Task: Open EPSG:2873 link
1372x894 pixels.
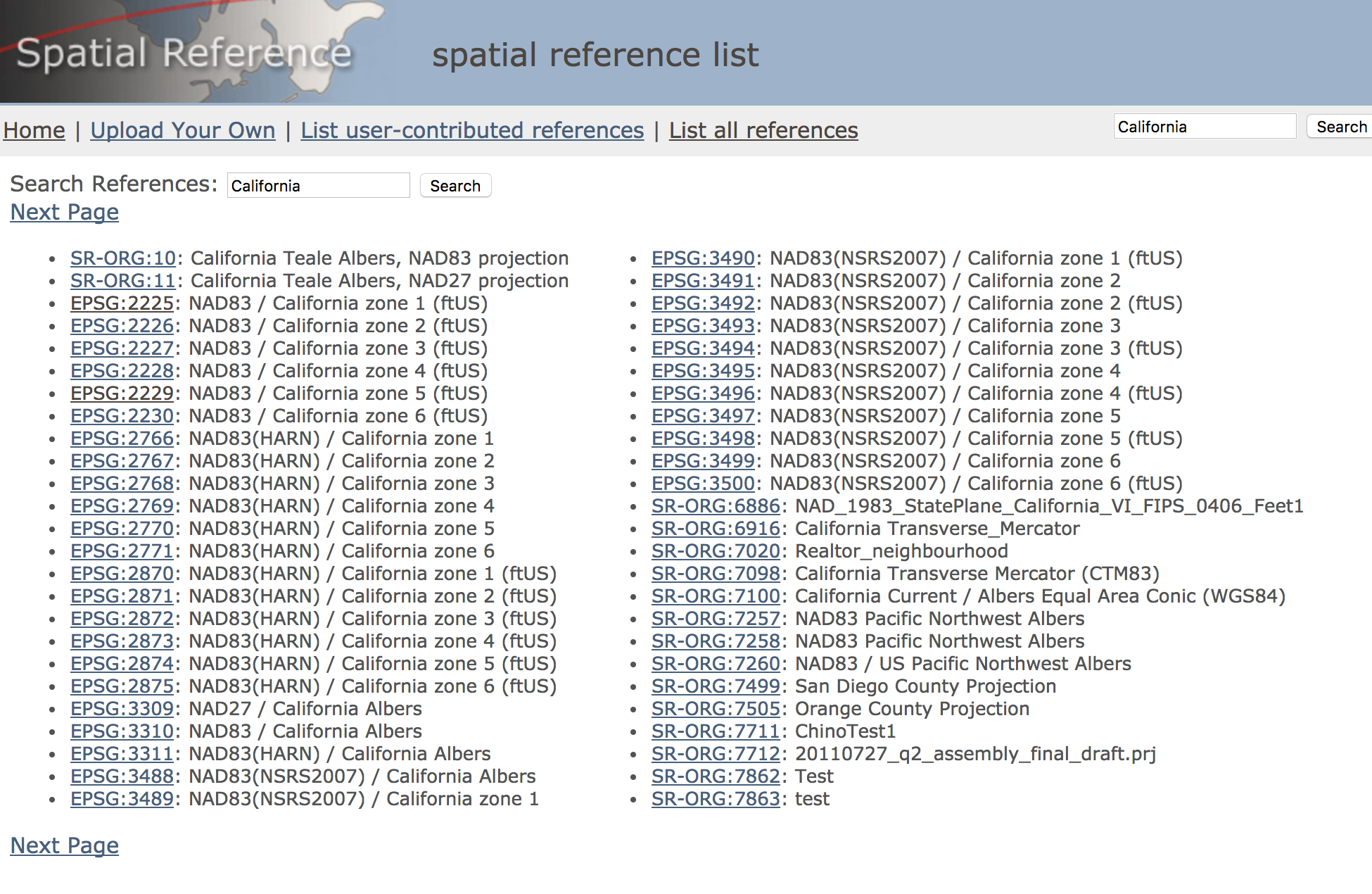Action: pyautogui.click(x=122, y=641)
